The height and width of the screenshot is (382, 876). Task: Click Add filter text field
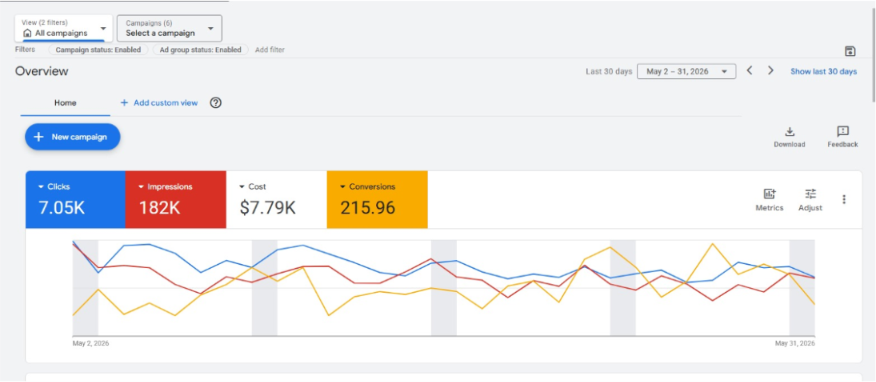(x=270, y=50)
